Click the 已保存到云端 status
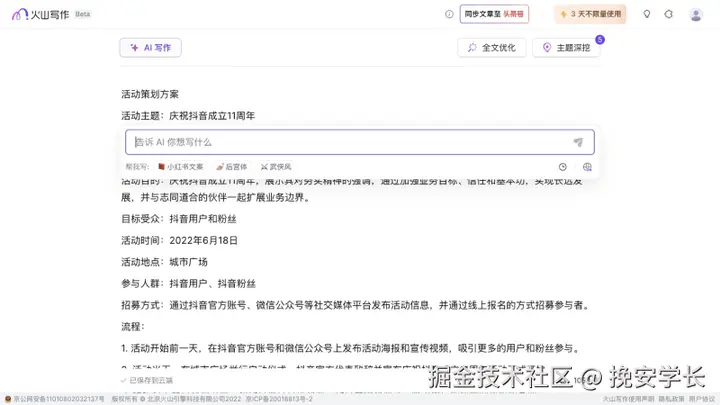The height and width of the screenshot is (405, 720). coord(146,380)
